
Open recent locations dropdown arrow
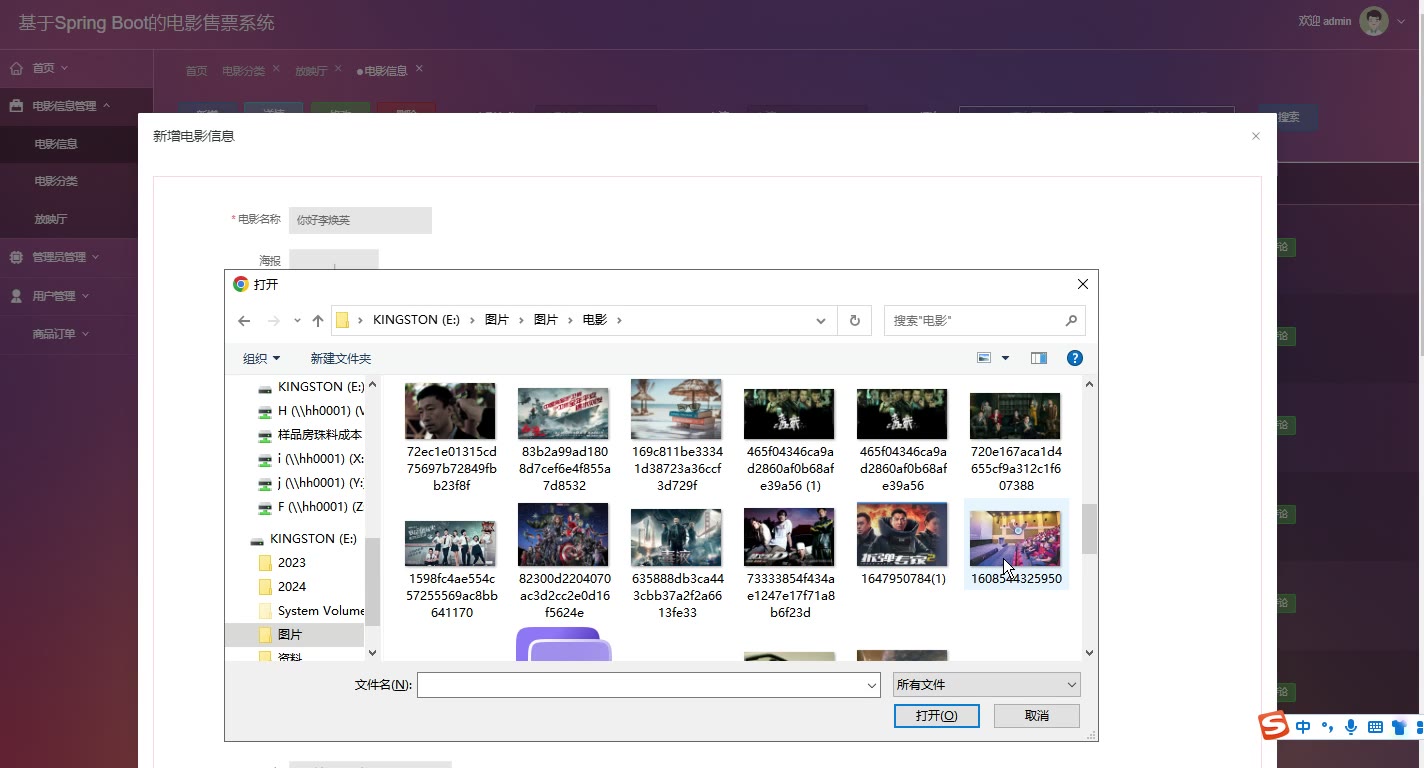tap(297, 321)
